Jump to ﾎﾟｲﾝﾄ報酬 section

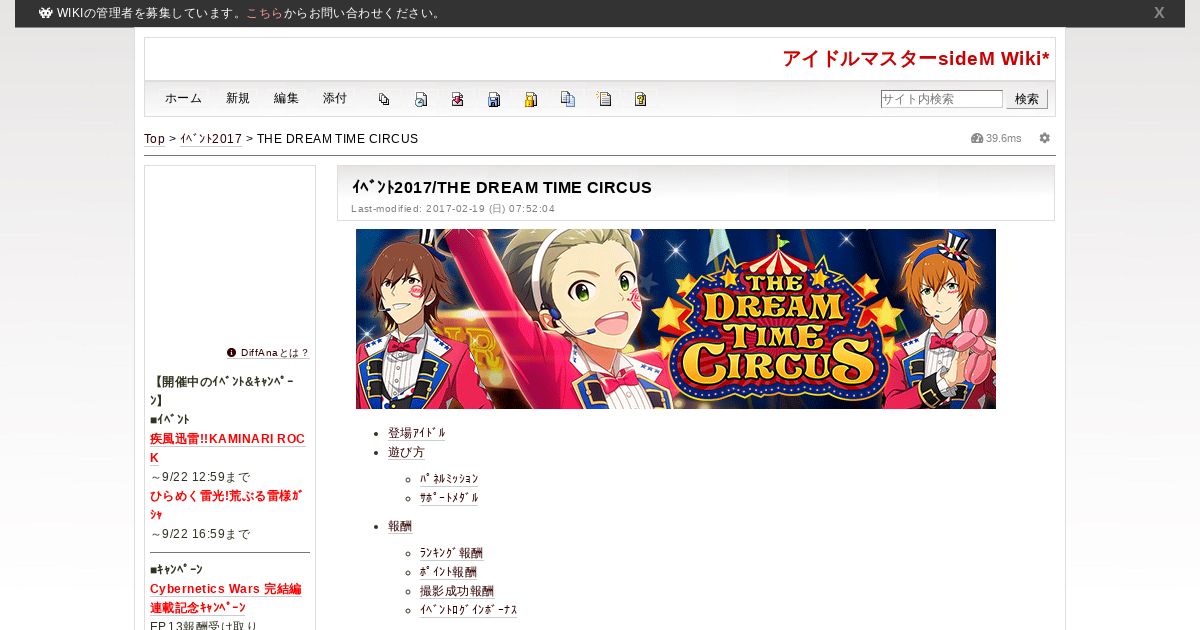448,572
